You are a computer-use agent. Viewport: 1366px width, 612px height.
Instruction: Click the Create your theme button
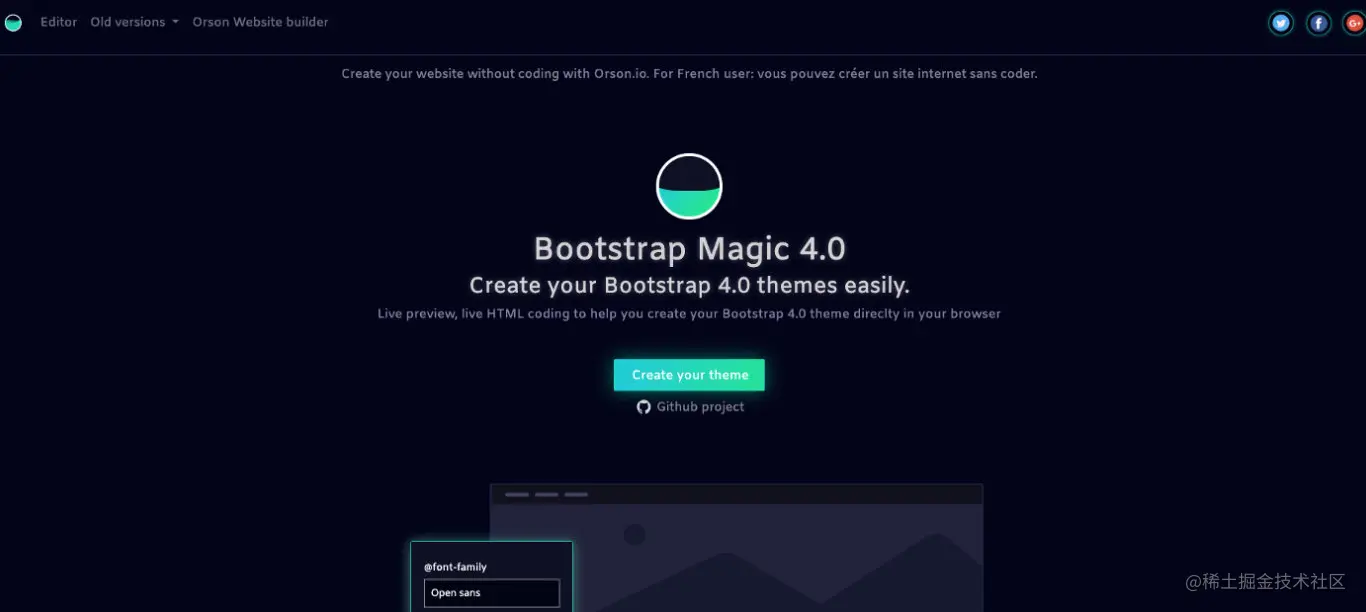tap(689, 375)
